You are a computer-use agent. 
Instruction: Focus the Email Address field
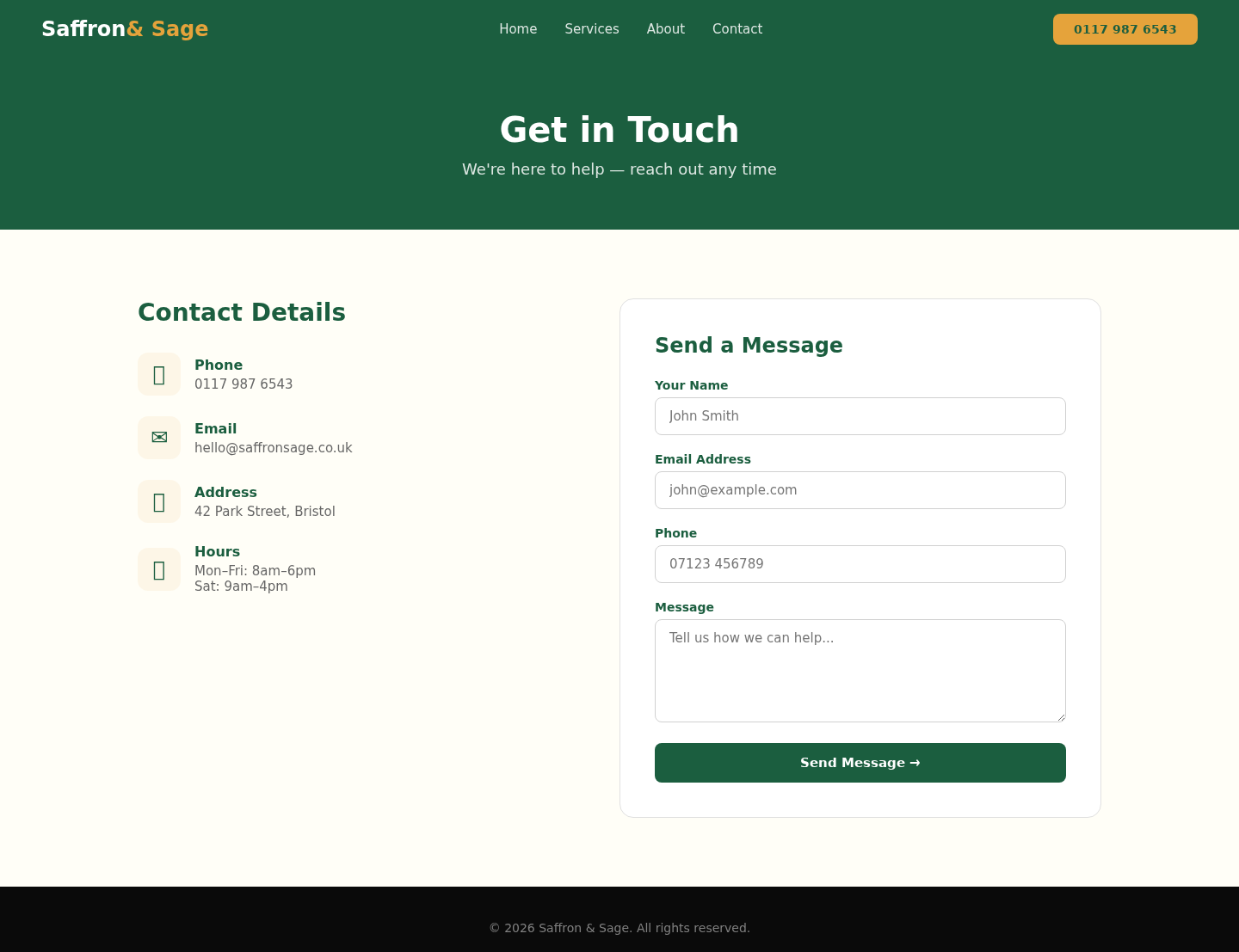point(860,490)
